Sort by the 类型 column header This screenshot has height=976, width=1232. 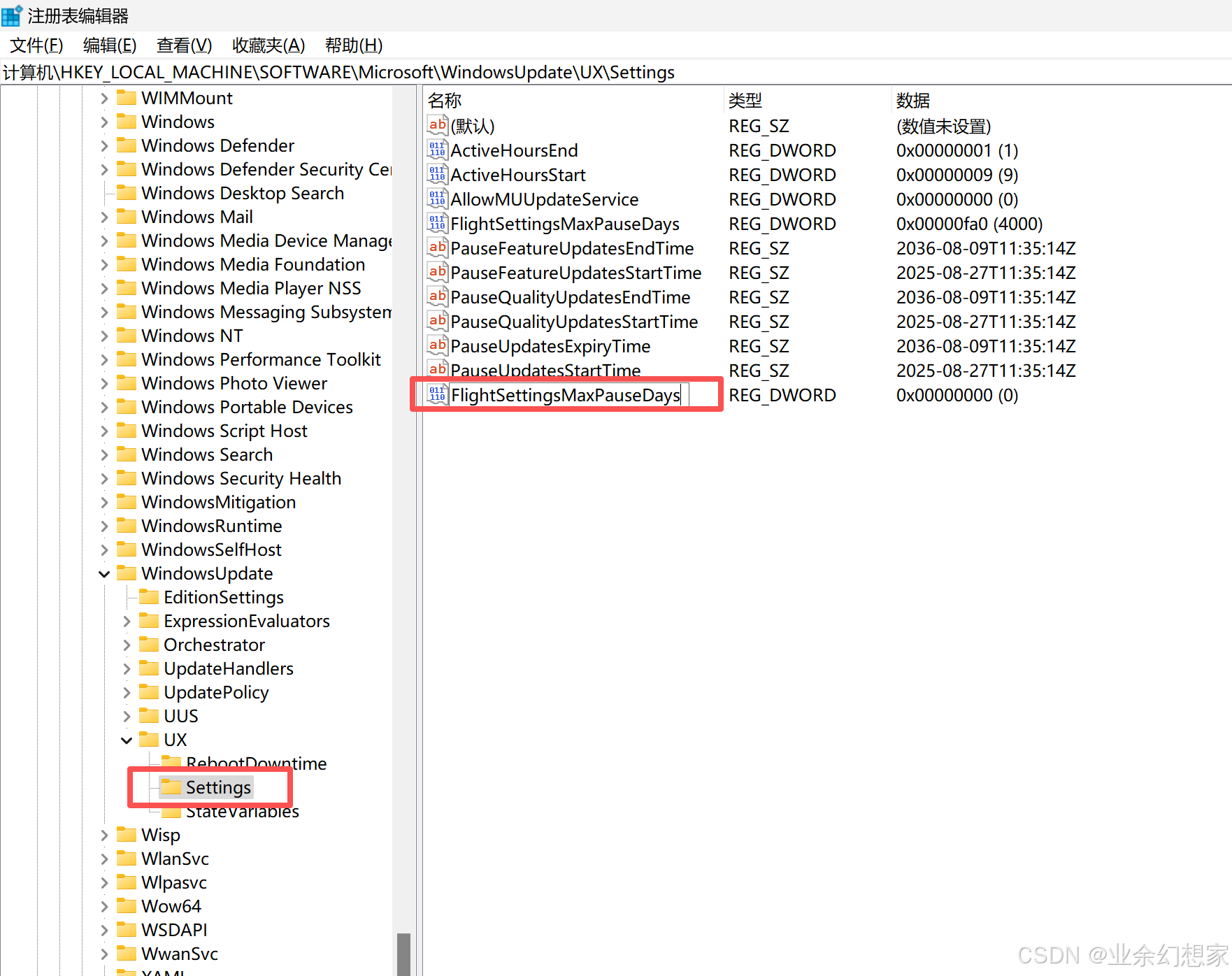pos(808,100)
